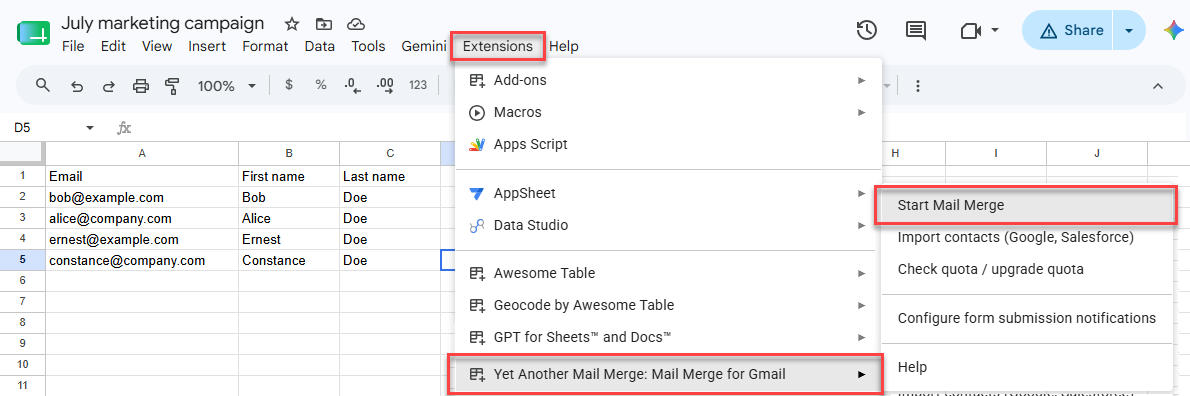Open the Gemini sparkle icon
This screenshot has height=396, width=1190.
click(x=1173, y=30)
